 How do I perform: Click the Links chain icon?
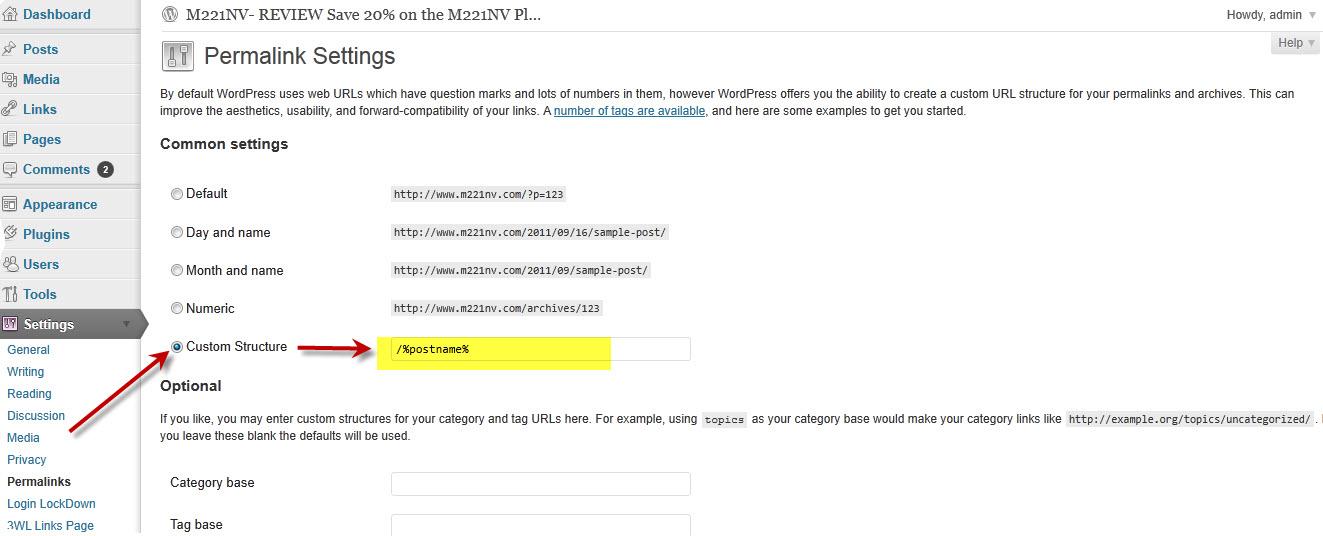coord(10,109)
